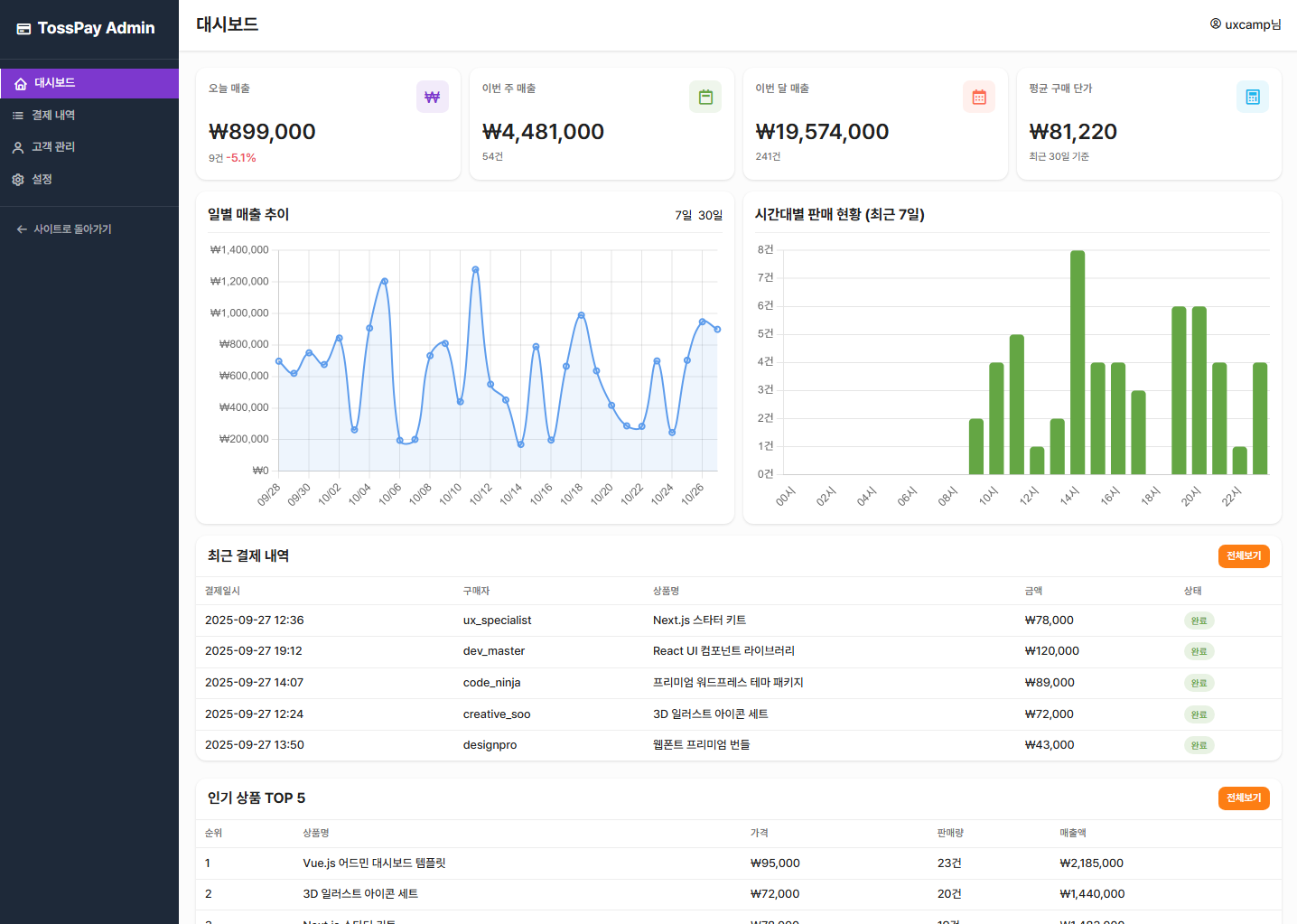Click the red calendar icon for monthly sales
The width and height of the screenshot is (1297, 924).
pyautogui.click(x=978, y=97)
